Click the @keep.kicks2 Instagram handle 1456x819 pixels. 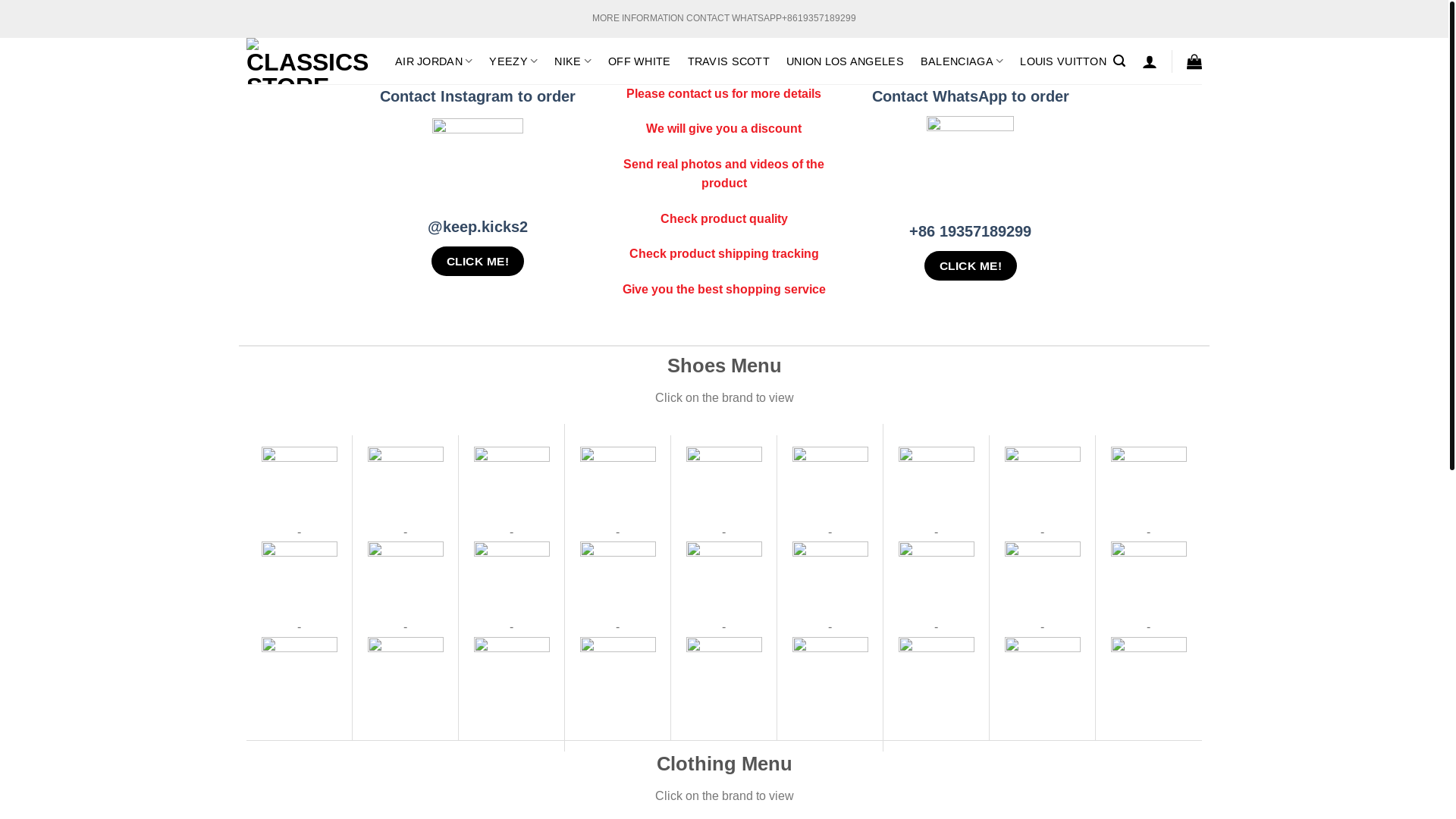click(478, 227)
